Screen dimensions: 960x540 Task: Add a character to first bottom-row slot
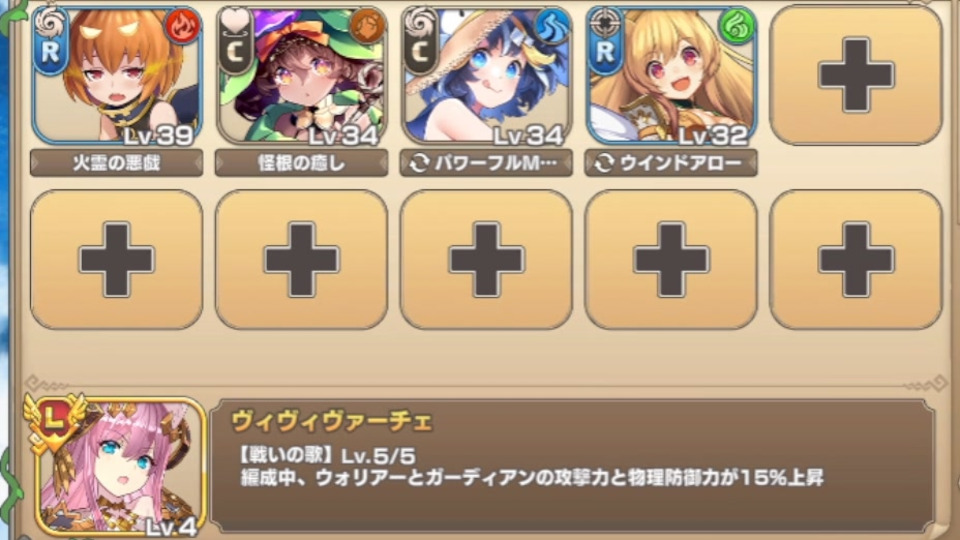point(116,260)
